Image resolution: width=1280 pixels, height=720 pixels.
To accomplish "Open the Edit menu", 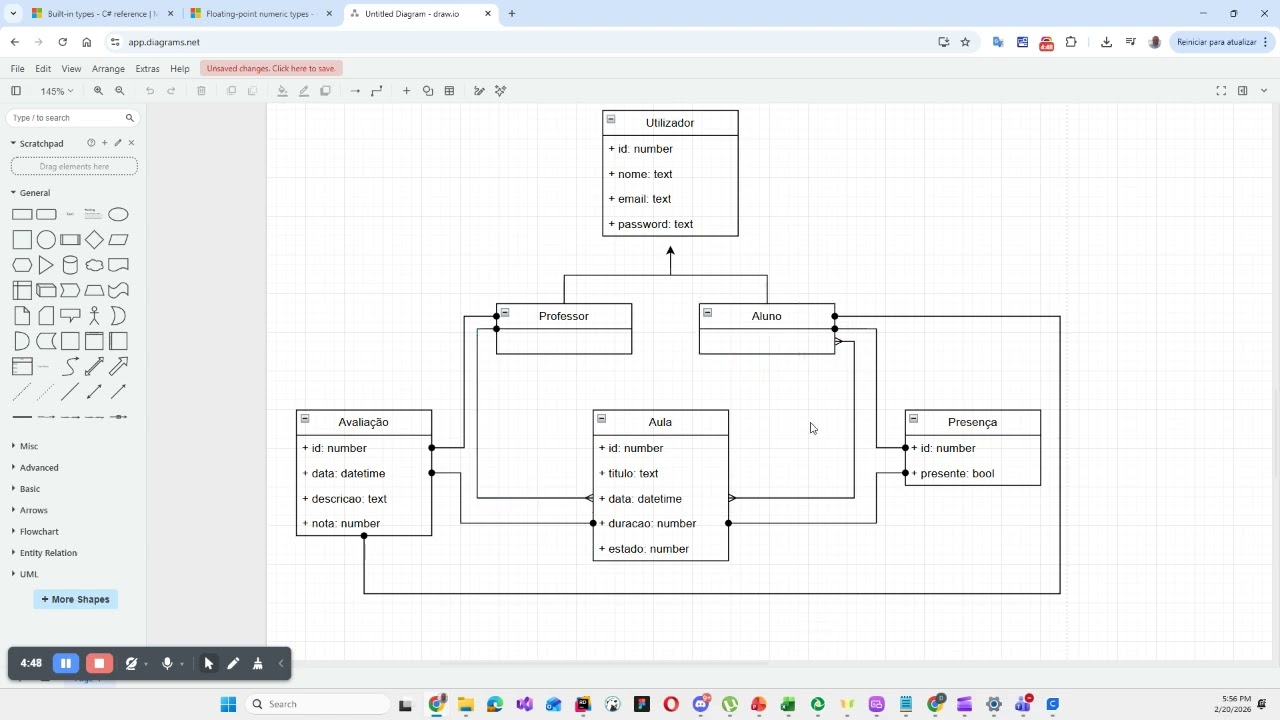I will (43, 69).
